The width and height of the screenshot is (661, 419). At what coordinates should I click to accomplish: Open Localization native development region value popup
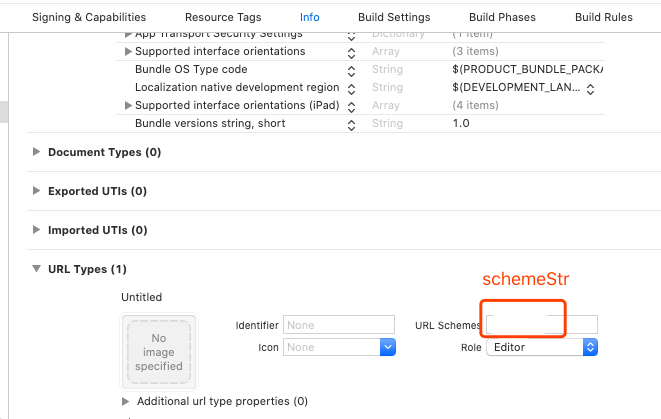(x=590, y=88)
